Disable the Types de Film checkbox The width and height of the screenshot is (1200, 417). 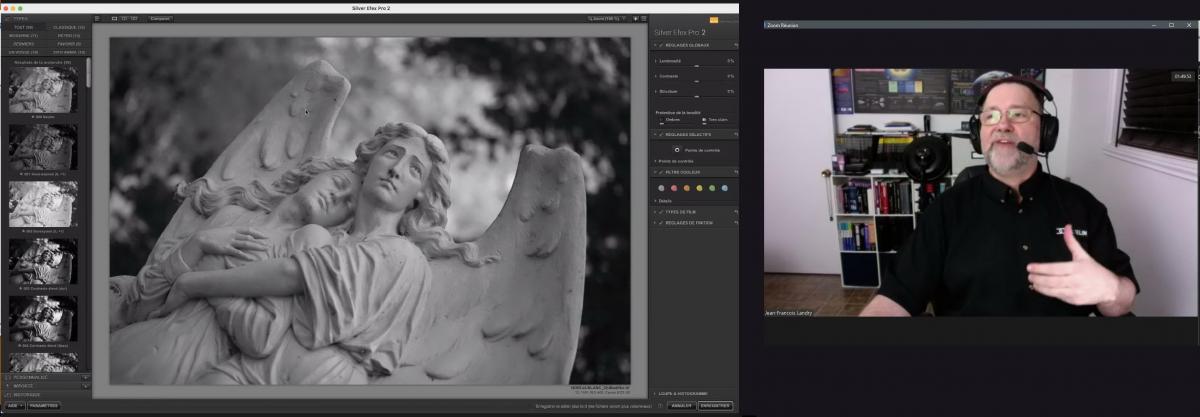(661, 212)
